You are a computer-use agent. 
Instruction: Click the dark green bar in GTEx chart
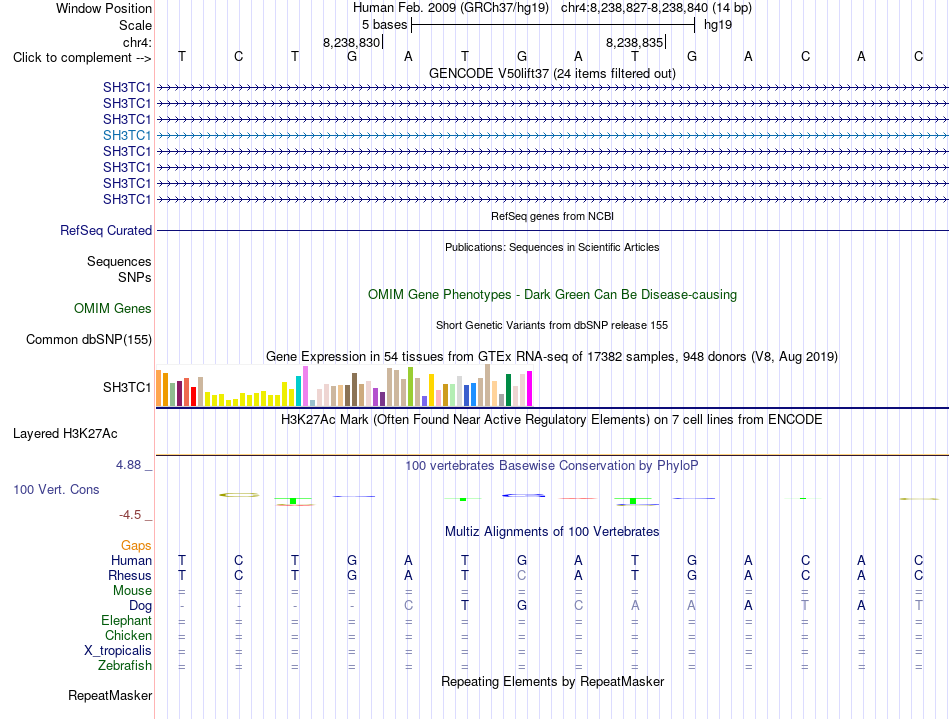[508, 389]
